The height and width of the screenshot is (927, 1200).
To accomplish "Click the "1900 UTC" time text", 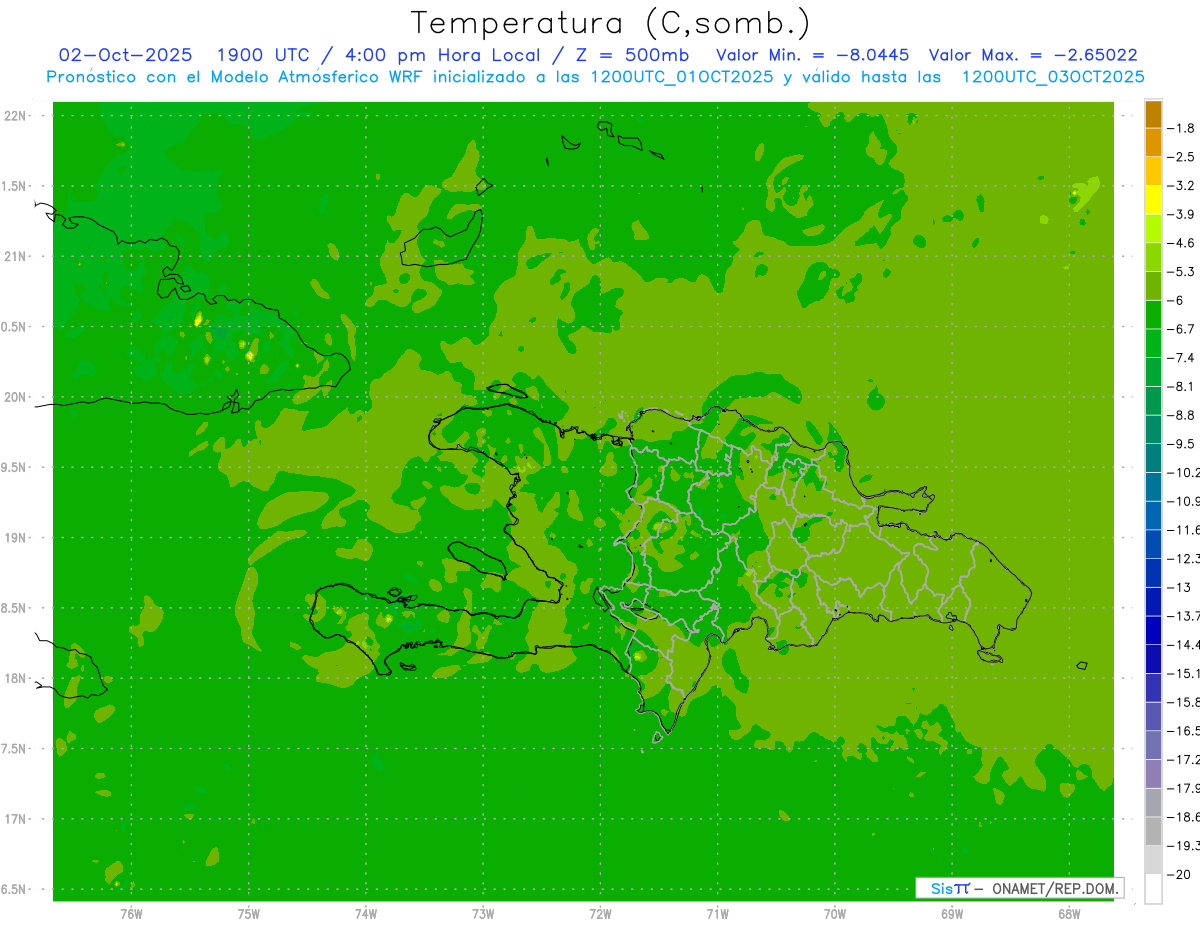I will tap(266, 55).
